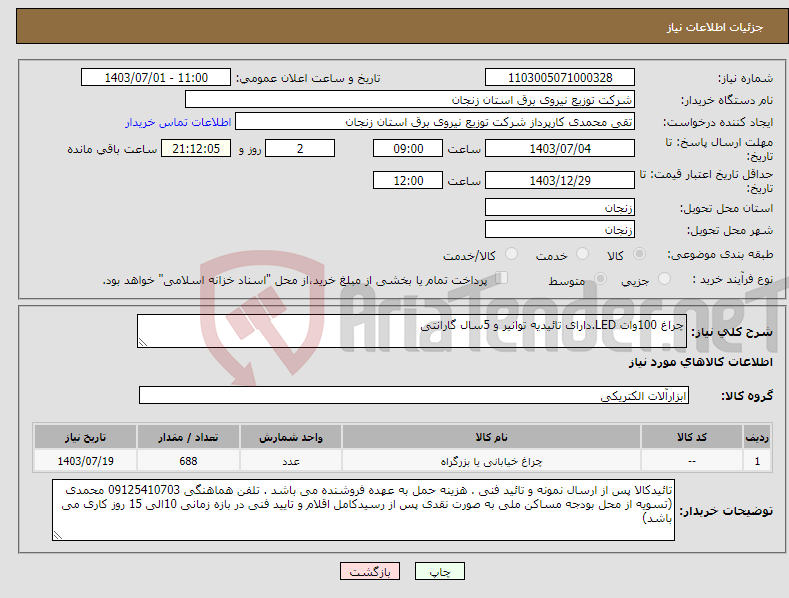789x598 pixels.
Task: Click the response deadline date 1403/07/04
Action: 560,148
